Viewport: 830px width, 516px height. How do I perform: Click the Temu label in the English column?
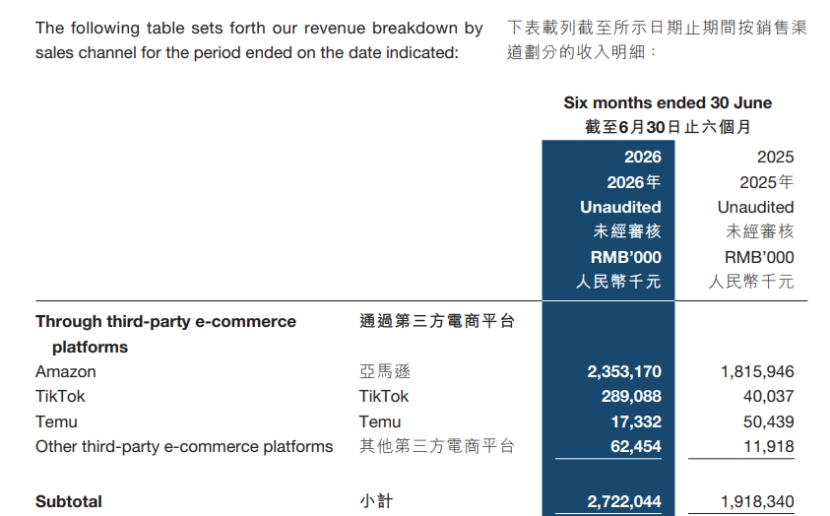[57, 422]
